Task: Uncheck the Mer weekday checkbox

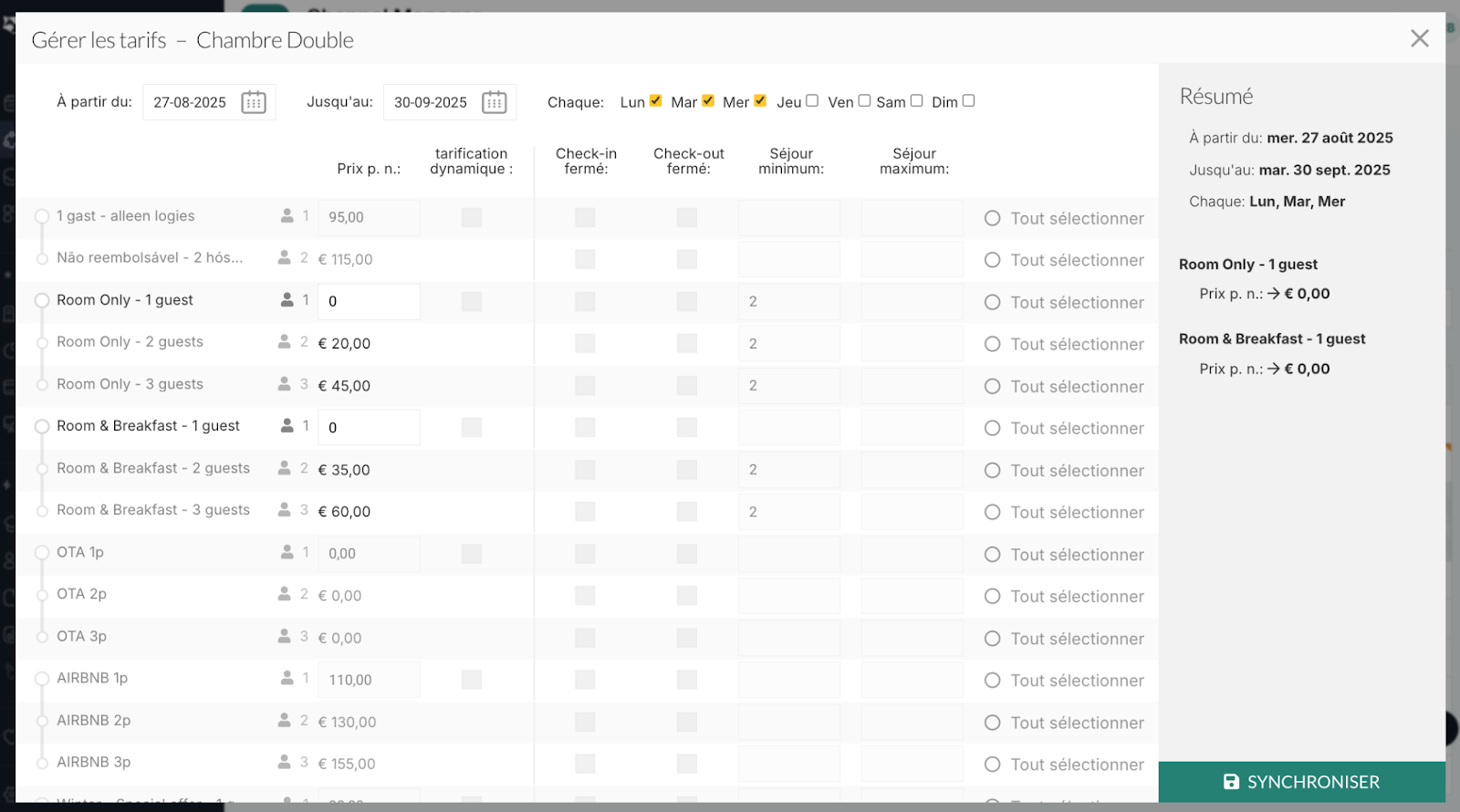Action: [x=760, y=100]
